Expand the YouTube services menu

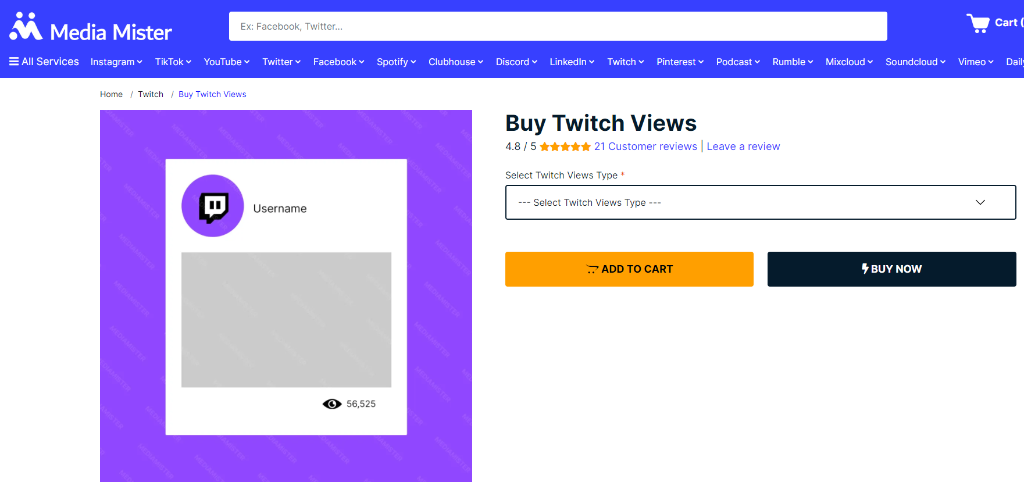coord(227,61)
